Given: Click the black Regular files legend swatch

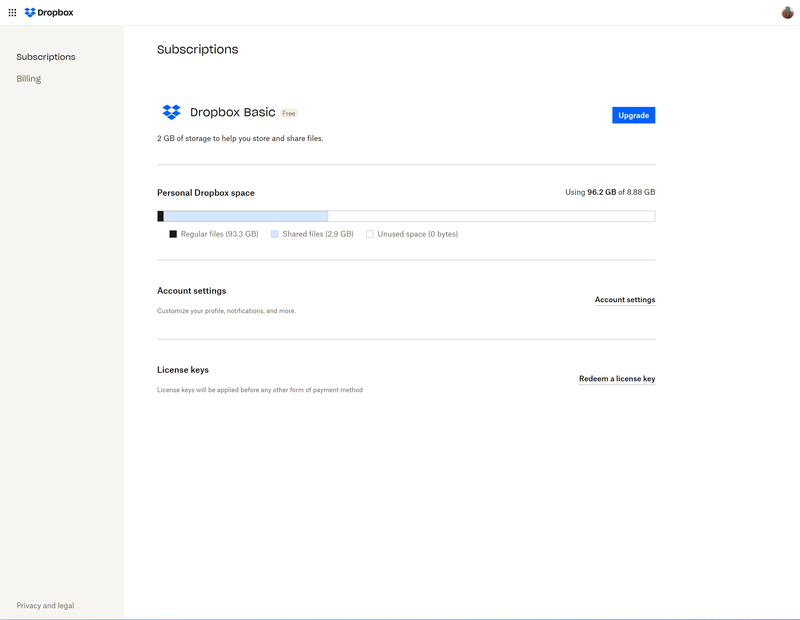Looking at the screenshot, I should point(173,234).
